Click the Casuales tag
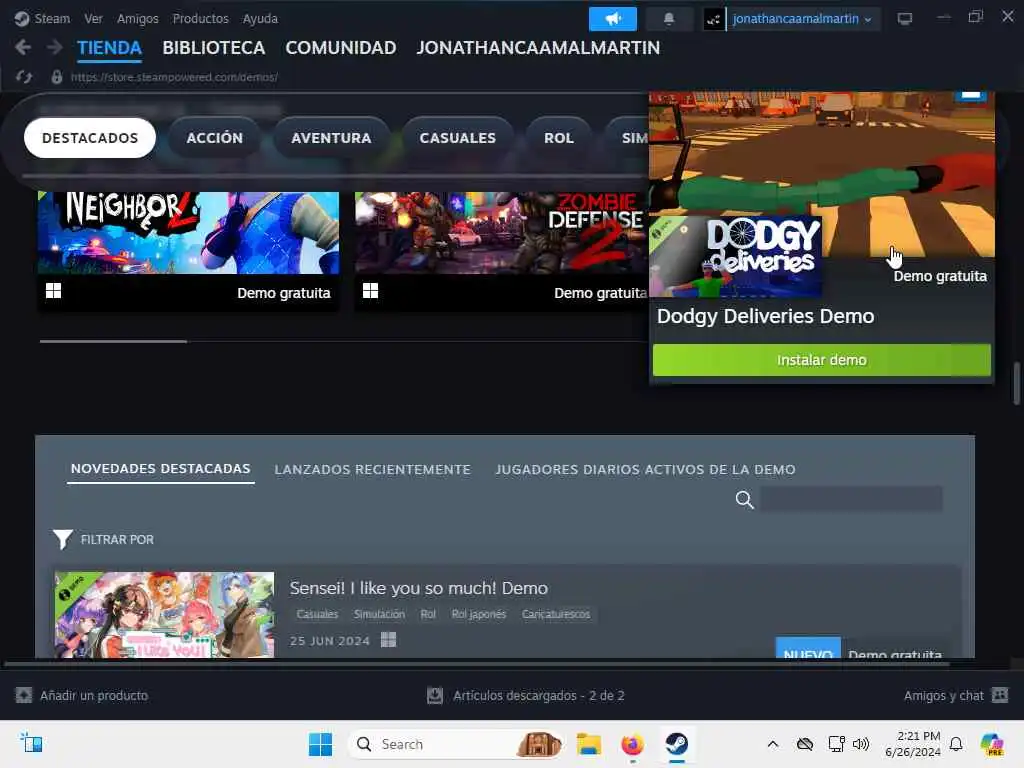This screenshot has height=768, width=1024. coord(317,614)
